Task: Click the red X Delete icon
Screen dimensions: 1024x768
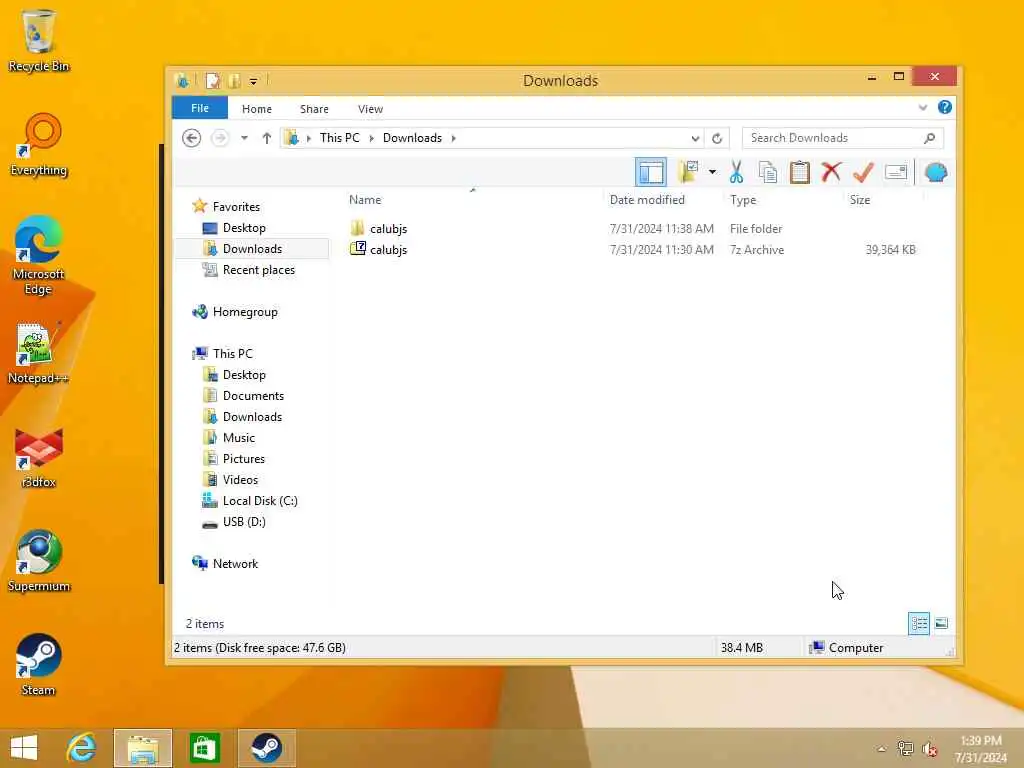Action: click(x=831, y=172)
